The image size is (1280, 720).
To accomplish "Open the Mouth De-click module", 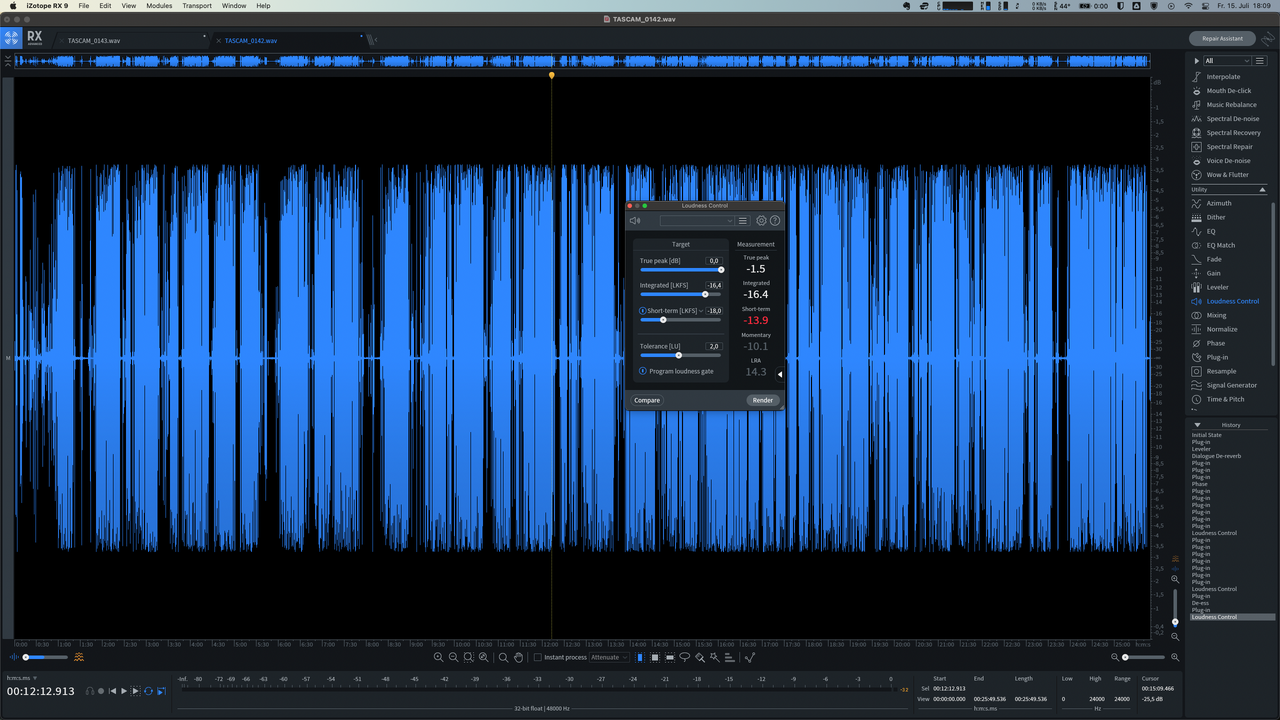I will (x=1228, y=91).
